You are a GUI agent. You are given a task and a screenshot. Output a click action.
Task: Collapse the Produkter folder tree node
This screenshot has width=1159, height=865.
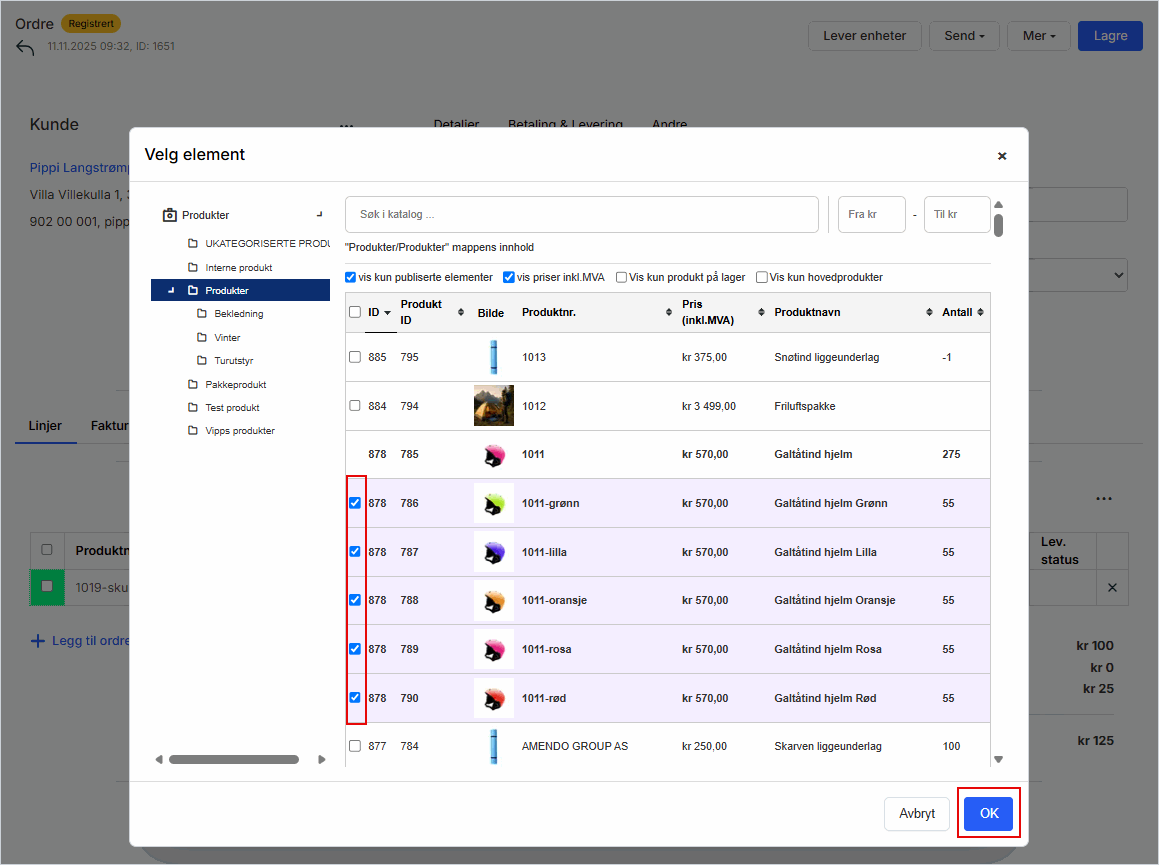pos(171,291)
